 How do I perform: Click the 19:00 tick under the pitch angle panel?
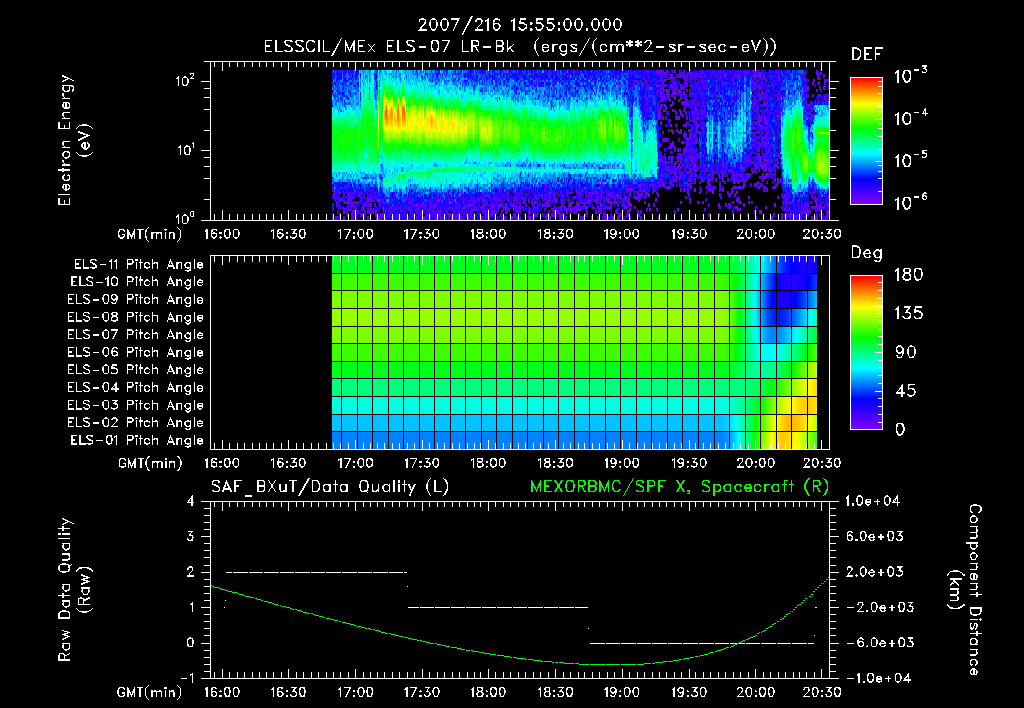[x=621, y=463]
